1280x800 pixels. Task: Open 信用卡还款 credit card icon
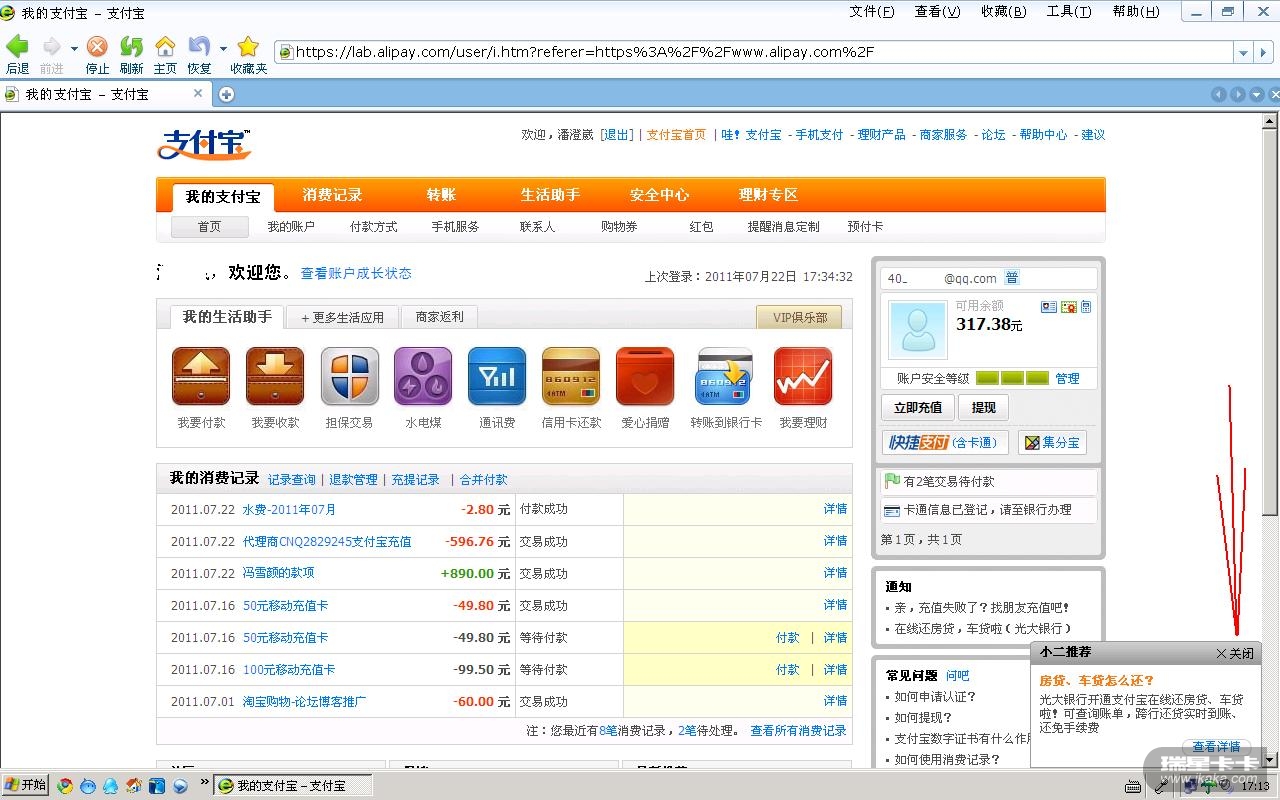571,376
